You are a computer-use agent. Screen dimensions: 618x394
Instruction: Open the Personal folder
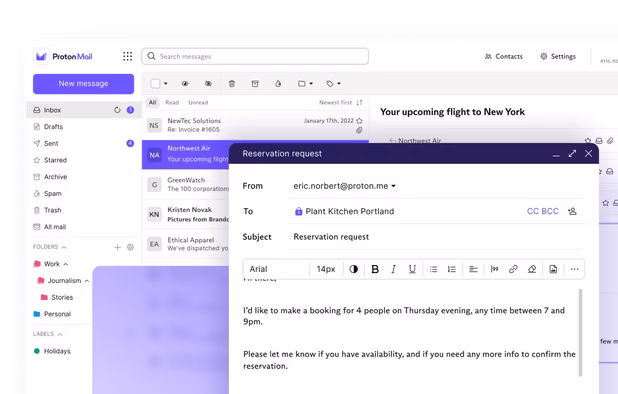coord(52,314)
